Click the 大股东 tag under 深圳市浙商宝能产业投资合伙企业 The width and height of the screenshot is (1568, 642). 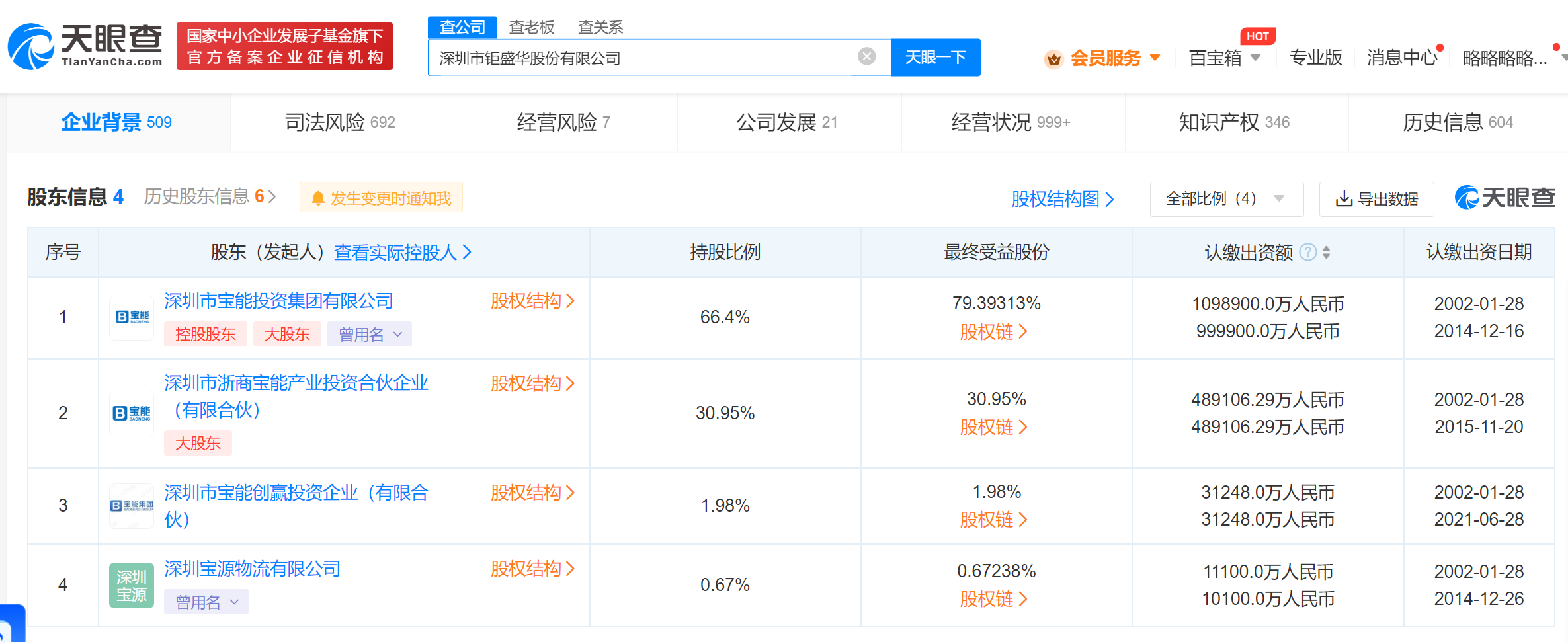click(198, 443)
